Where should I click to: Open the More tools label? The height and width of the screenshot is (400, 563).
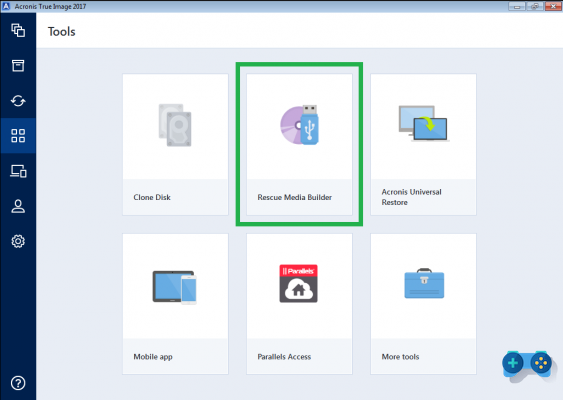(400, 357)
